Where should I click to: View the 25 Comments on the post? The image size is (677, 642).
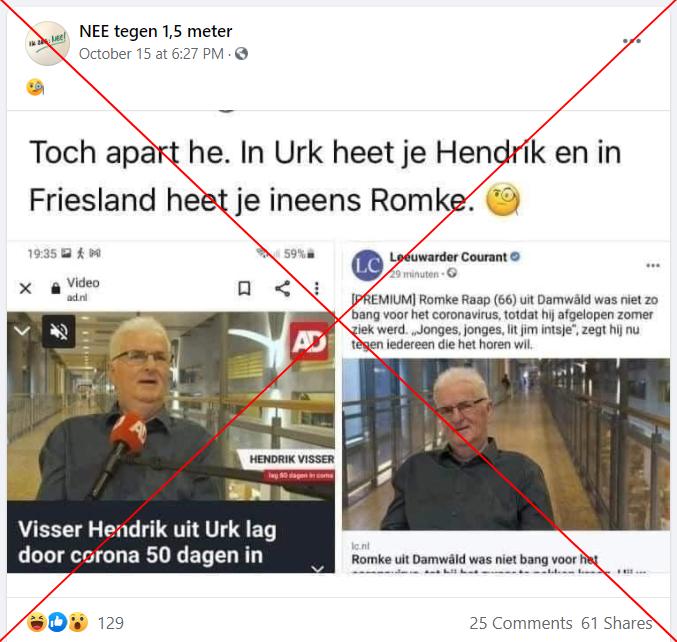(520, 623)
